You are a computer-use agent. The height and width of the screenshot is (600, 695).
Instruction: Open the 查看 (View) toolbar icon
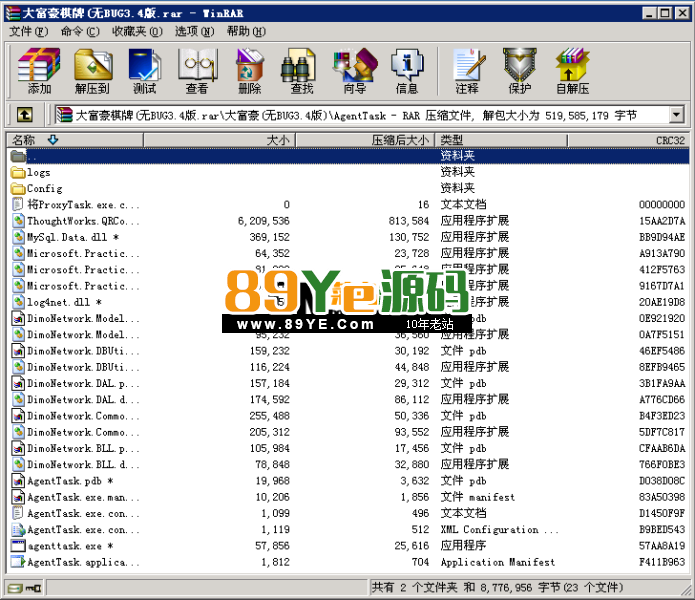click(197, 71)
